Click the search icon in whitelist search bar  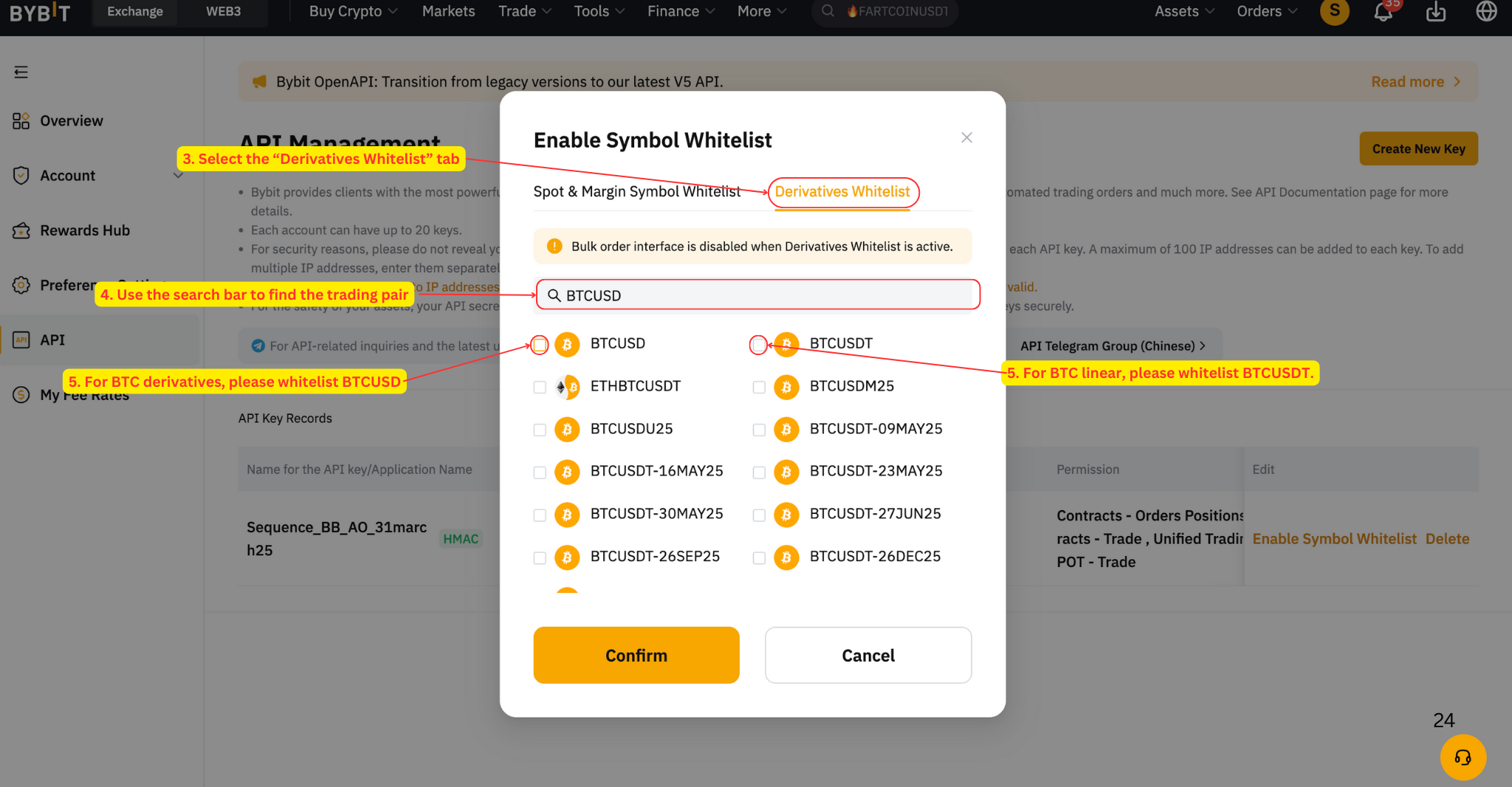tap(554, 295)
